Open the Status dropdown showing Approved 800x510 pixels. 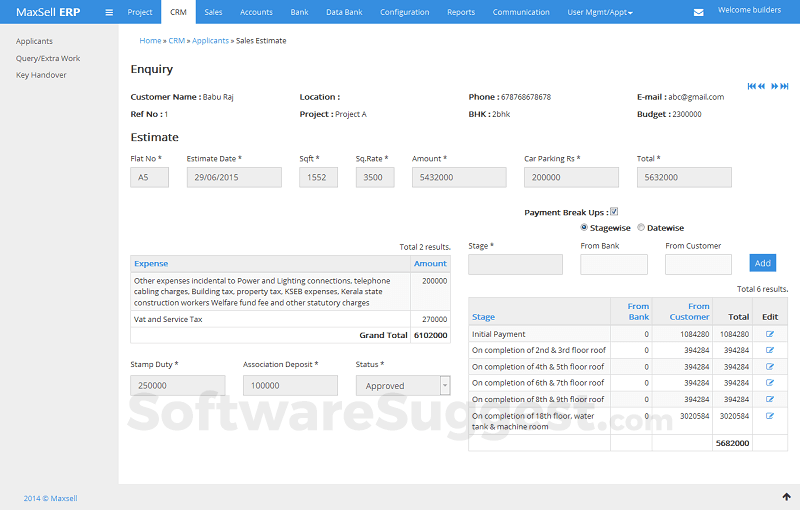point(403,386)
